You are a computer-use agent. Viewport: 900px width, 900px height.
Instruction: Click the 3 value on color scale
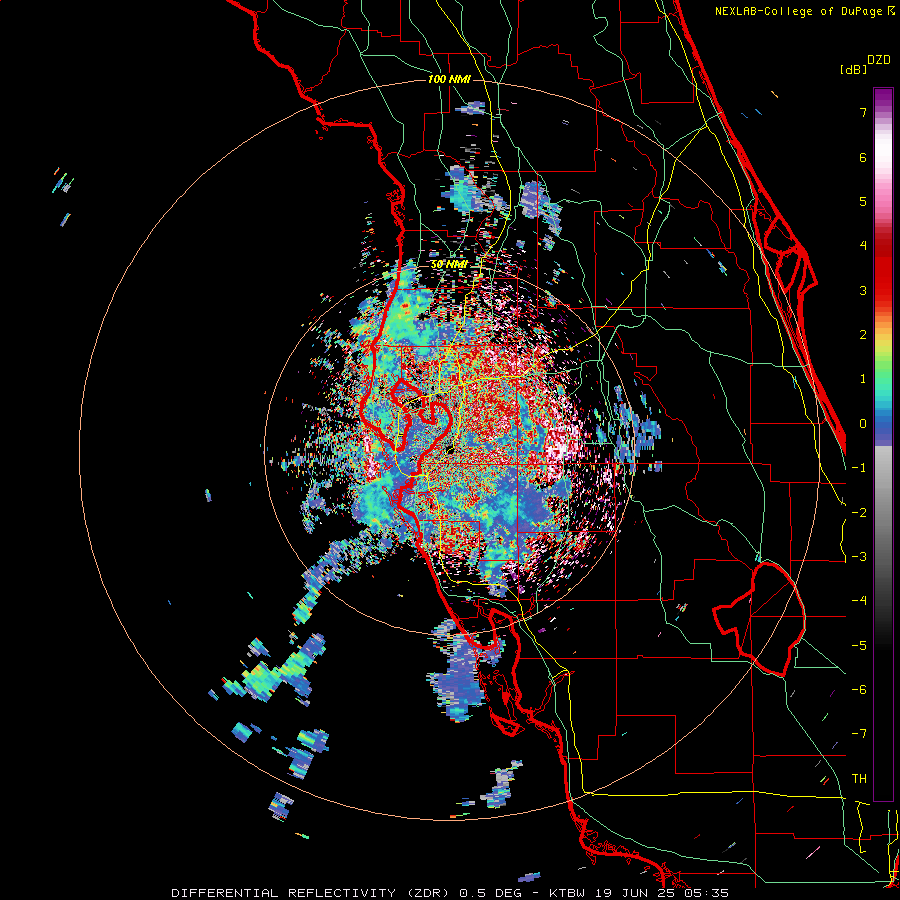863,290
